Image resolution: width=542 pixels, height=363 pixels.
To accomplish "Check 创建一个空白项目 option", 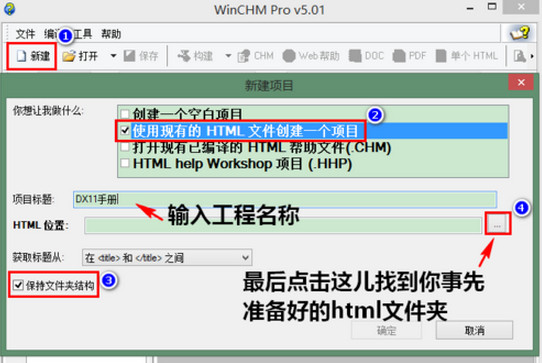I will pos(125,113).
